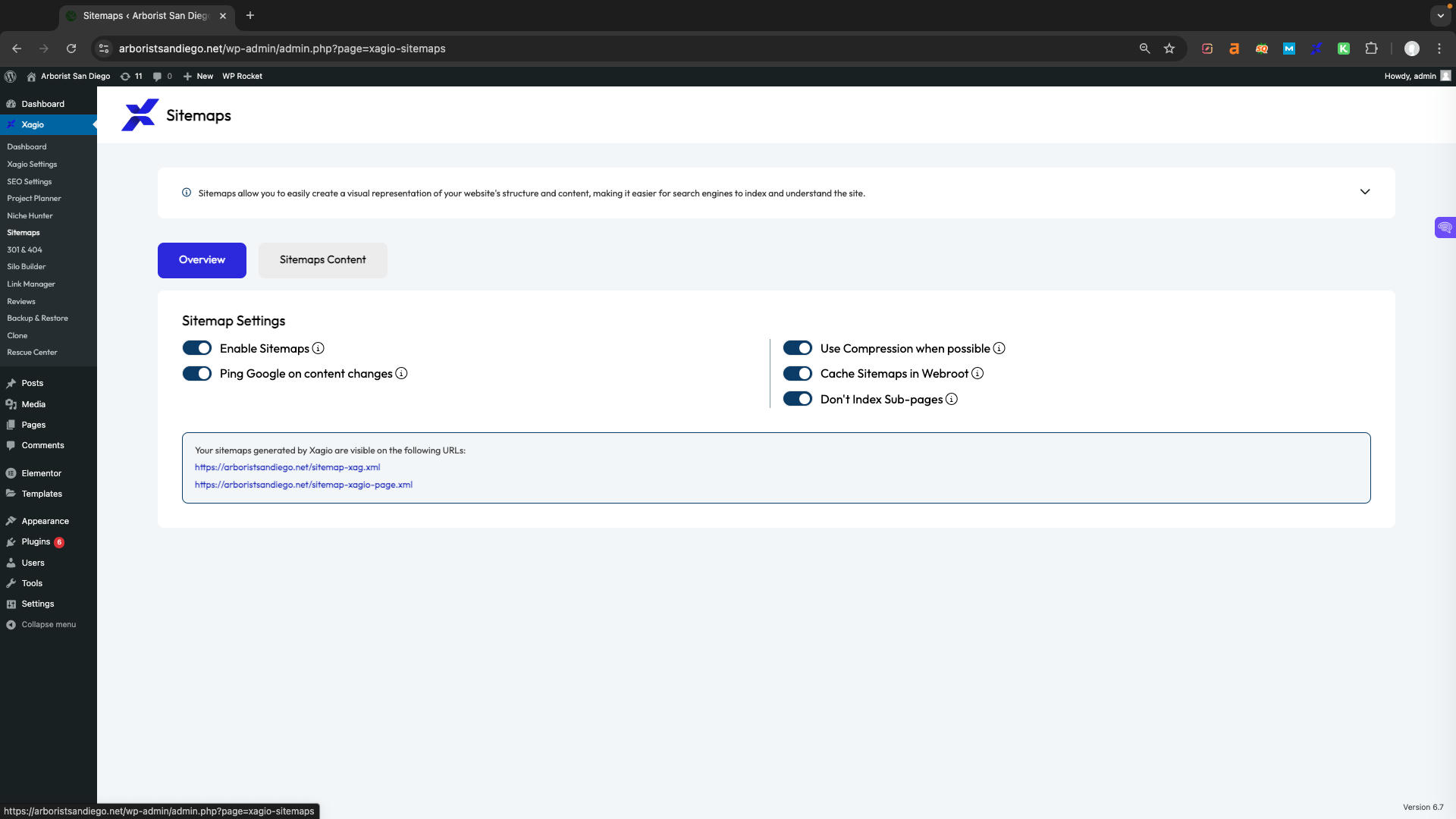Open Rescue Center submenu
Image resolution: width=1456 pixels, height=819 pixels.
click(x=32, y=353)
